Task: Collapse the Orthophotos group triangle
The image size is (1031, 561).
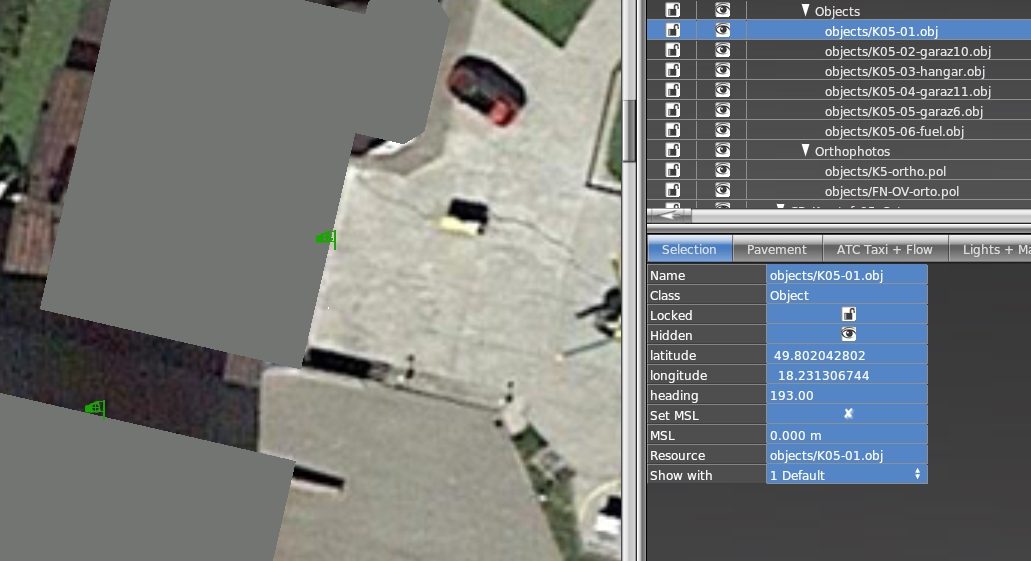Action: [805, 151]
